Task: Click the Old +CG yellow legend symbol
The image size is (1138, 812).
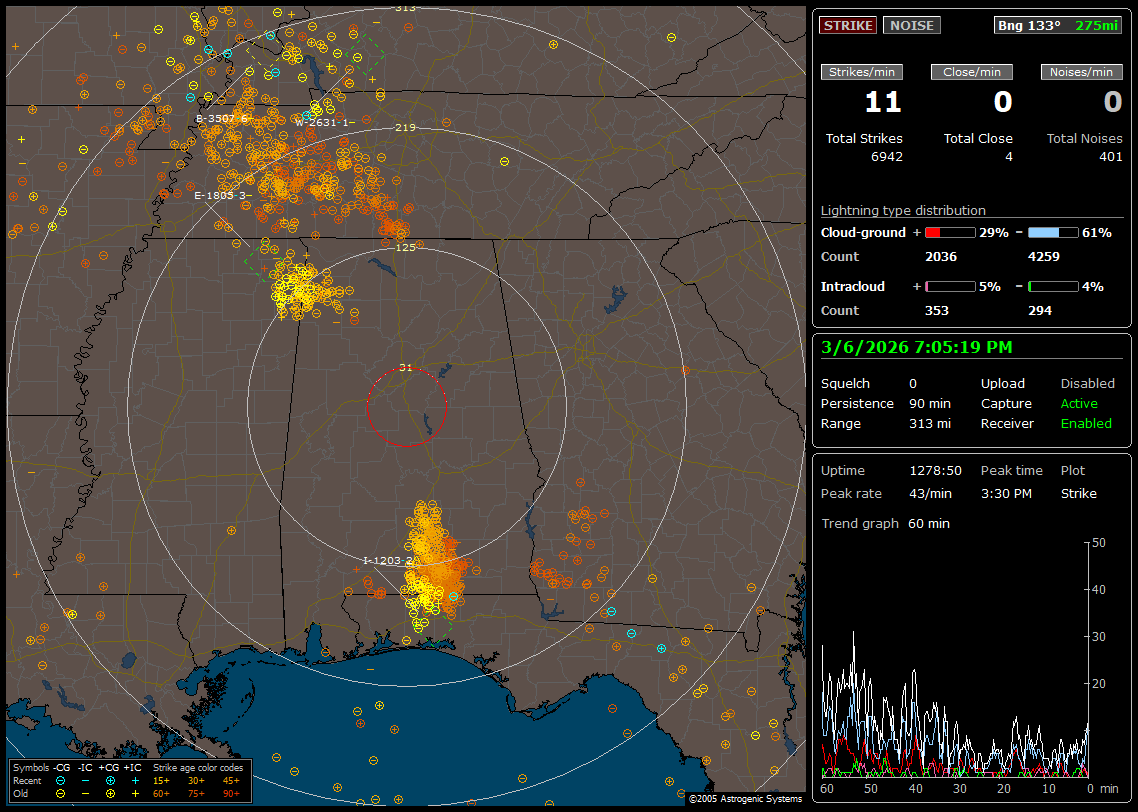Action: point(110,793)
